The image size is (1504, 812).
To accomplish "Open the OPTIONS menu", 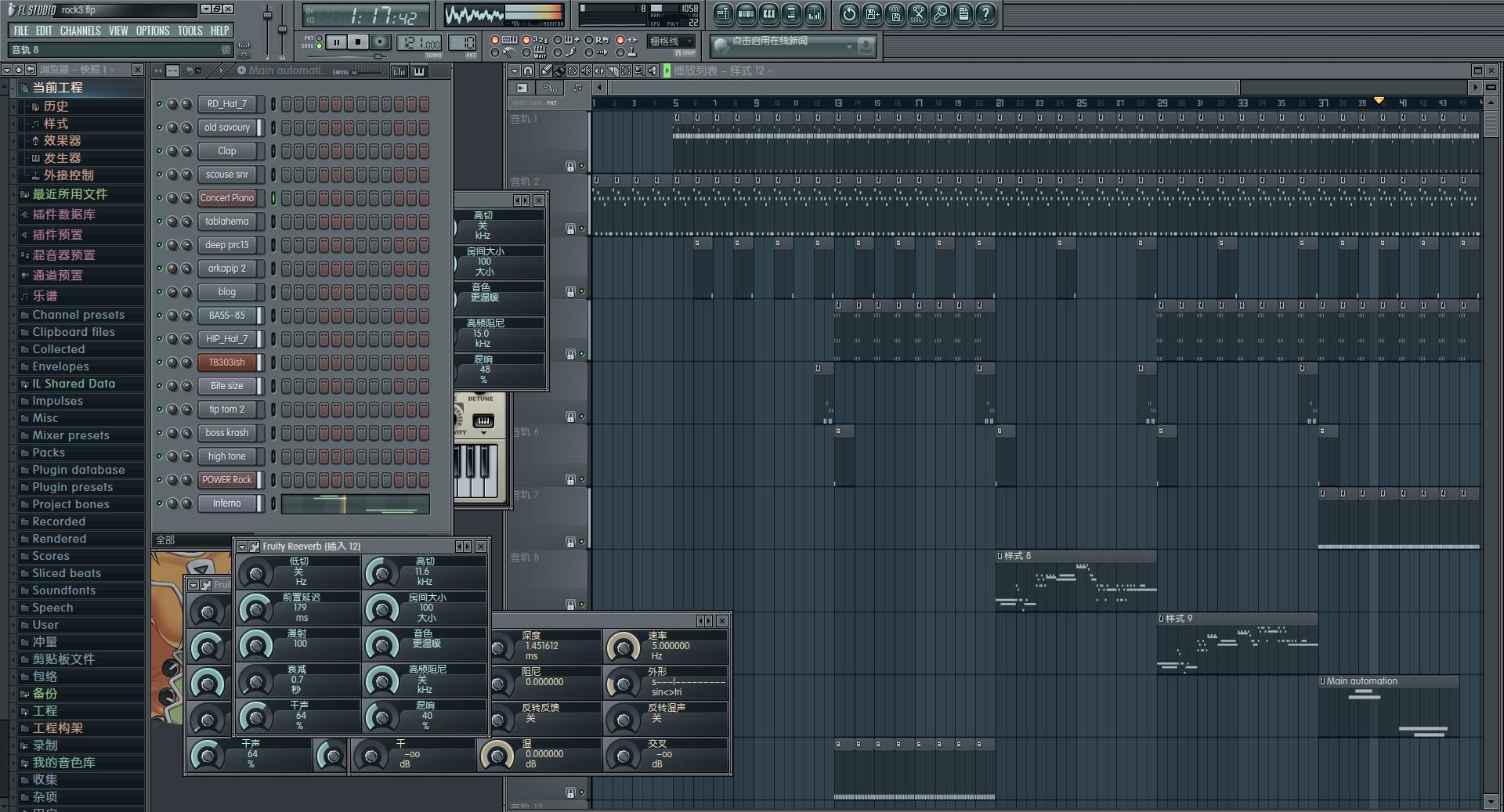I will [153, 31].
